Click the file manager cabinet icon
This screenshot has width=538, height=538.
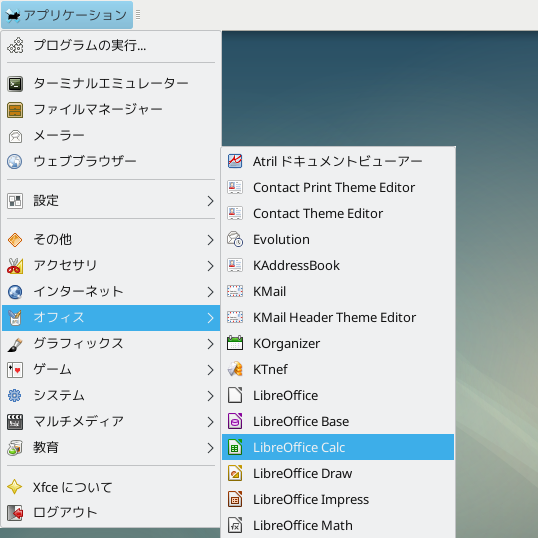click(15, 110)
